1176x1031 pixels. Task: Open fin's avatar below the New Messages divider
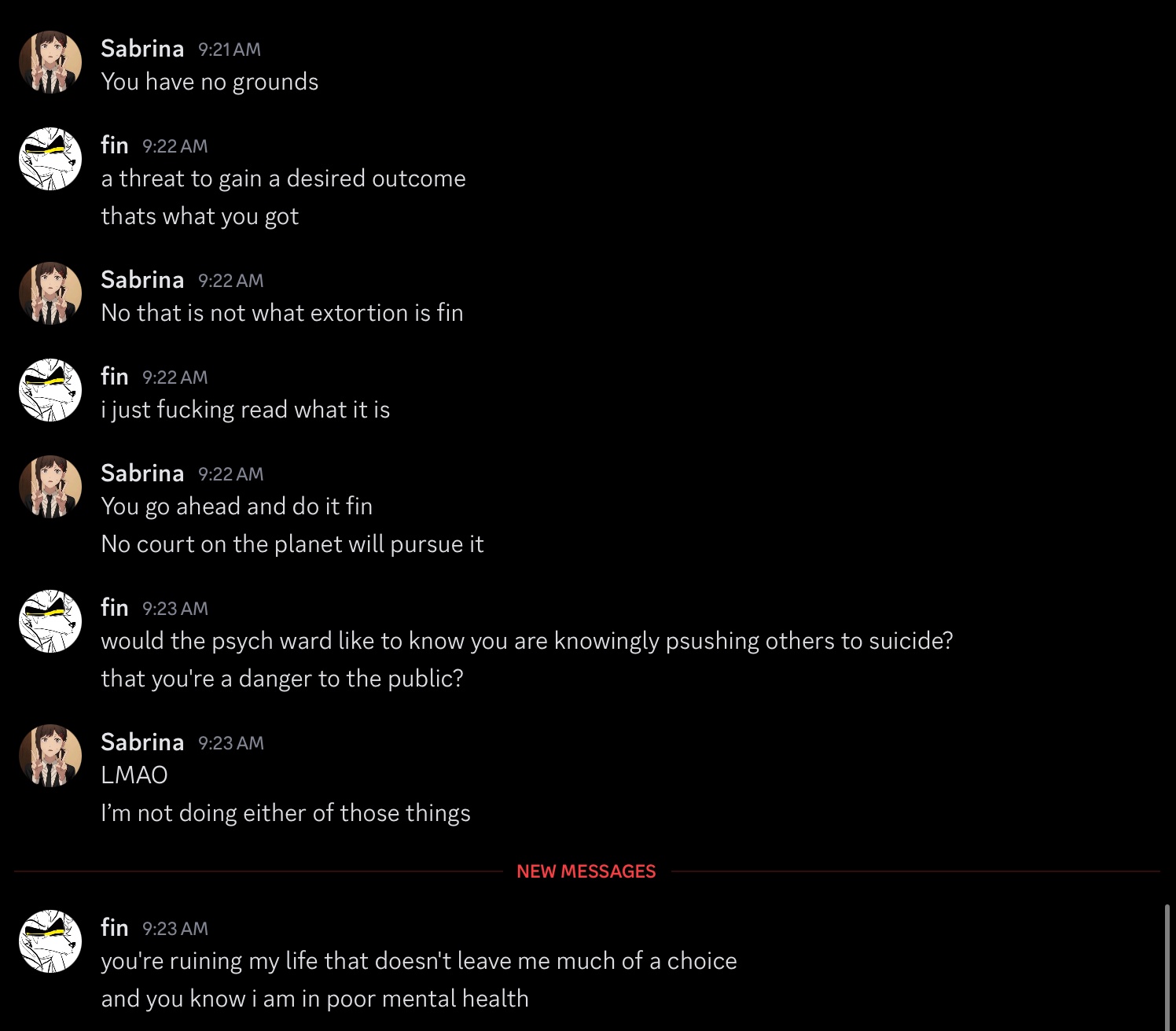coord(50,941)
